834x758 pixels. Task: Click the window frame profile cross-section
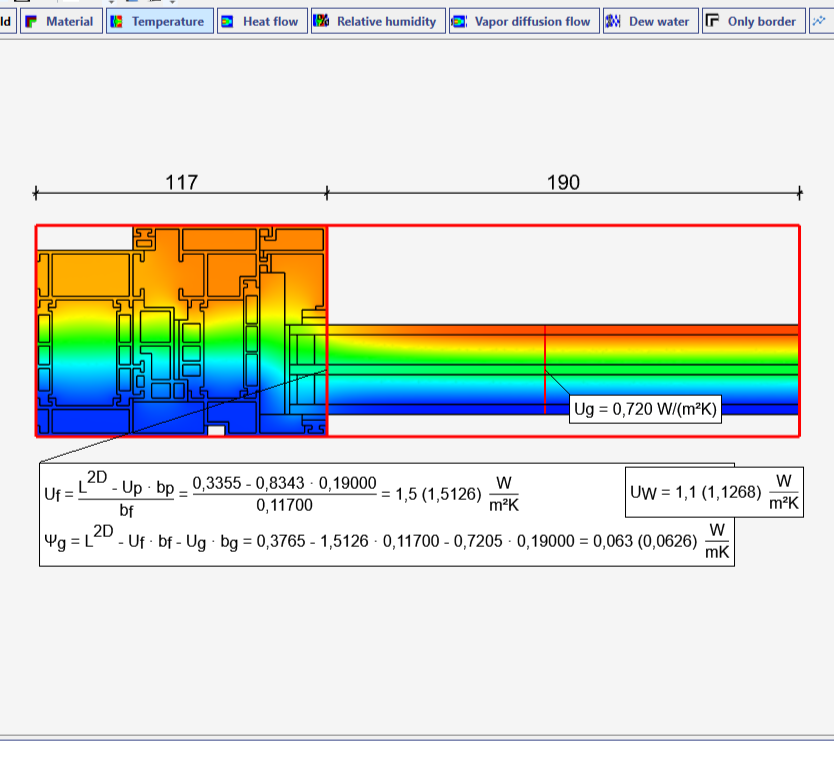click(x=181, y=331)
